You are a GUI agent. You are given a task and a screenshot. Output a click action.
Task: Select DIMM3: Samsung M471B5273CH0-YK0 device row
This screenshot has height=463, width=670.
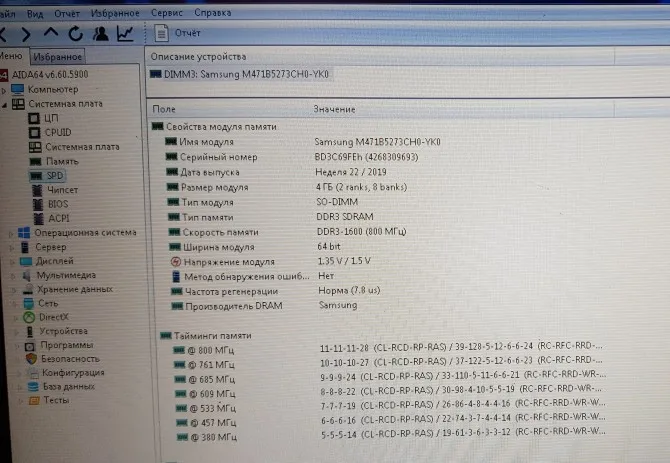point(239,75)
